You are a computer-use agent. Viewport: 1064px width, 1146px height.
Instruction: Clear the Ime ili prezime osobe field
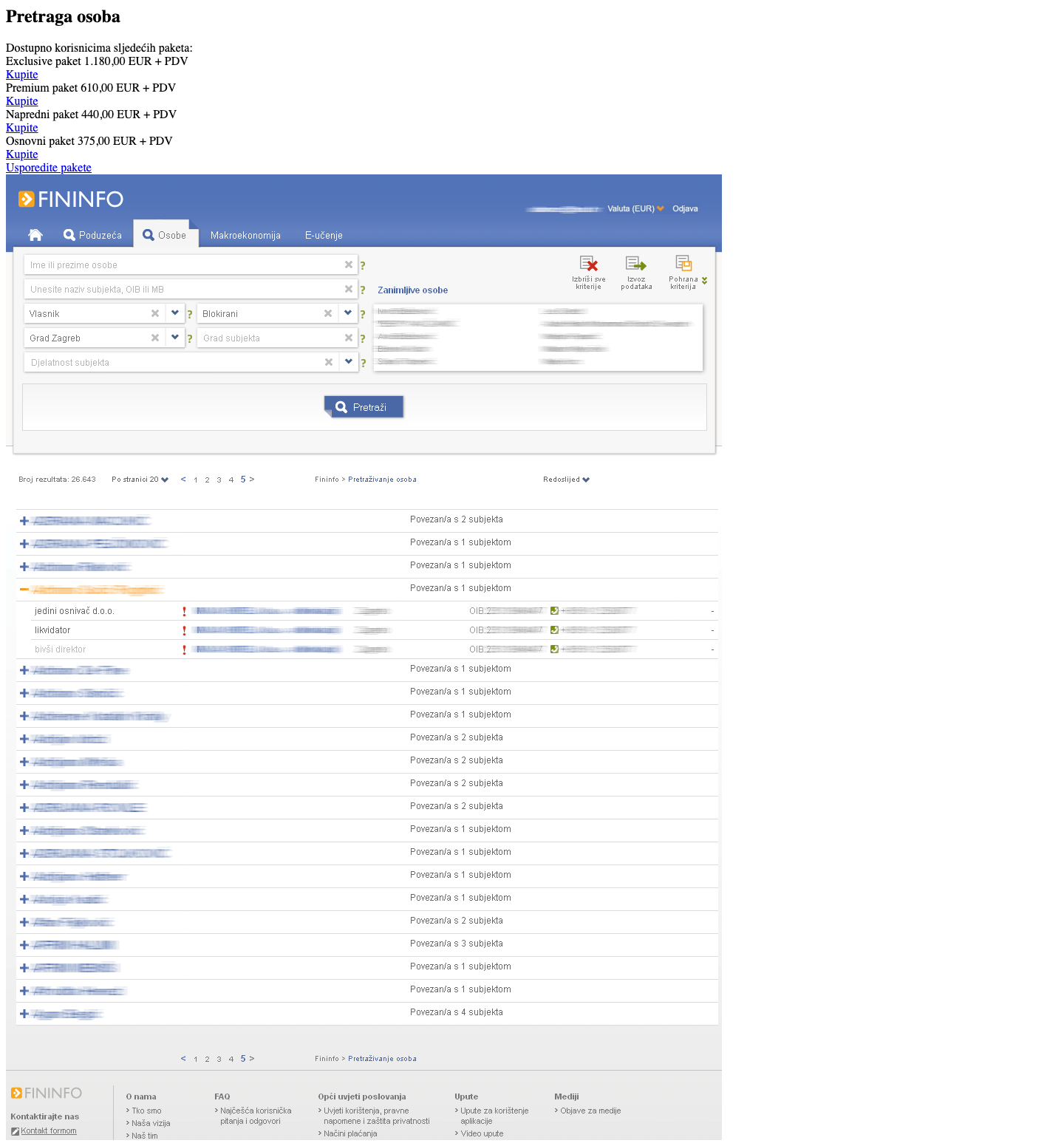tap(349, 265)
